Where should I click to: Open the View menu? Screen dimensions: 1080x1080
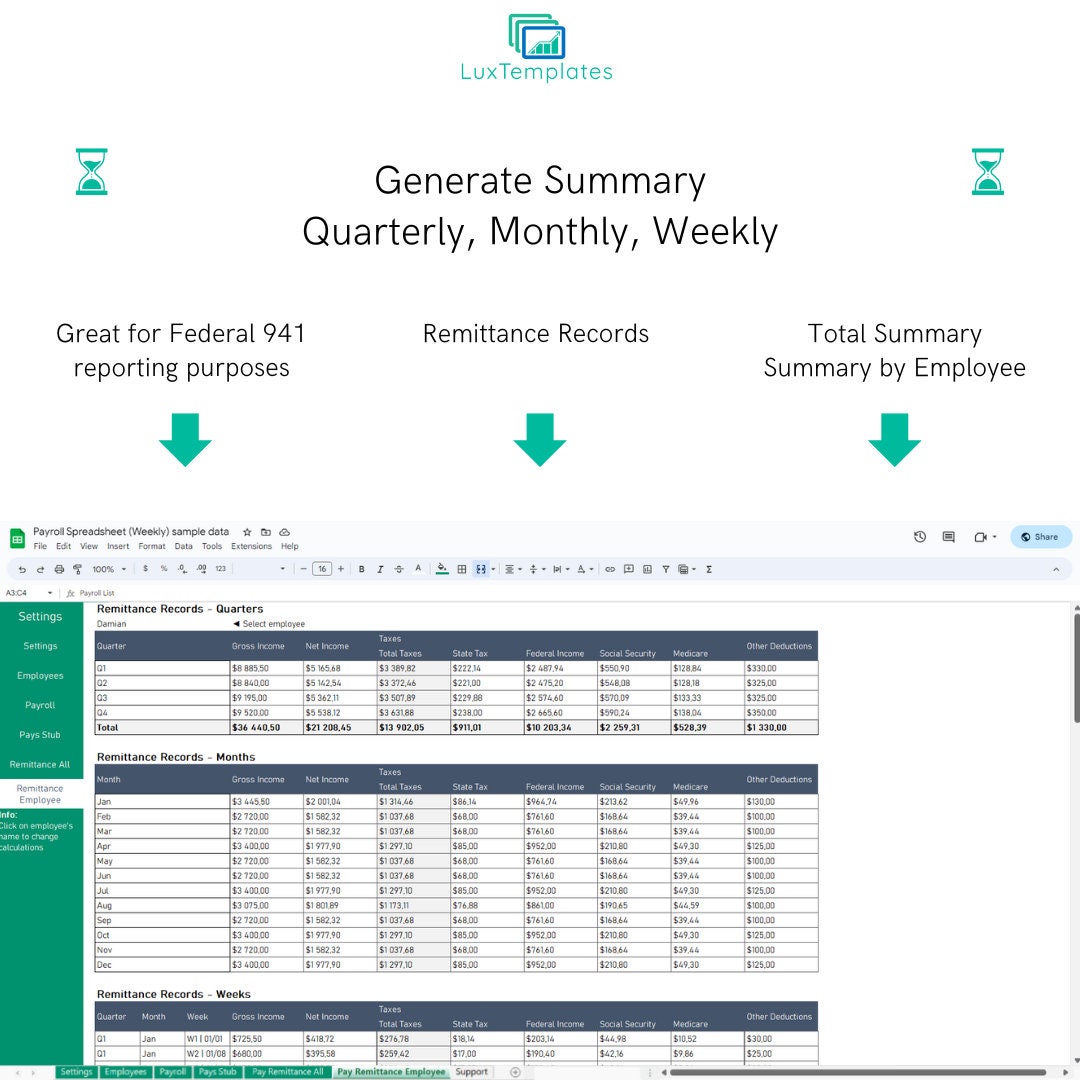[x=89, y=546]
